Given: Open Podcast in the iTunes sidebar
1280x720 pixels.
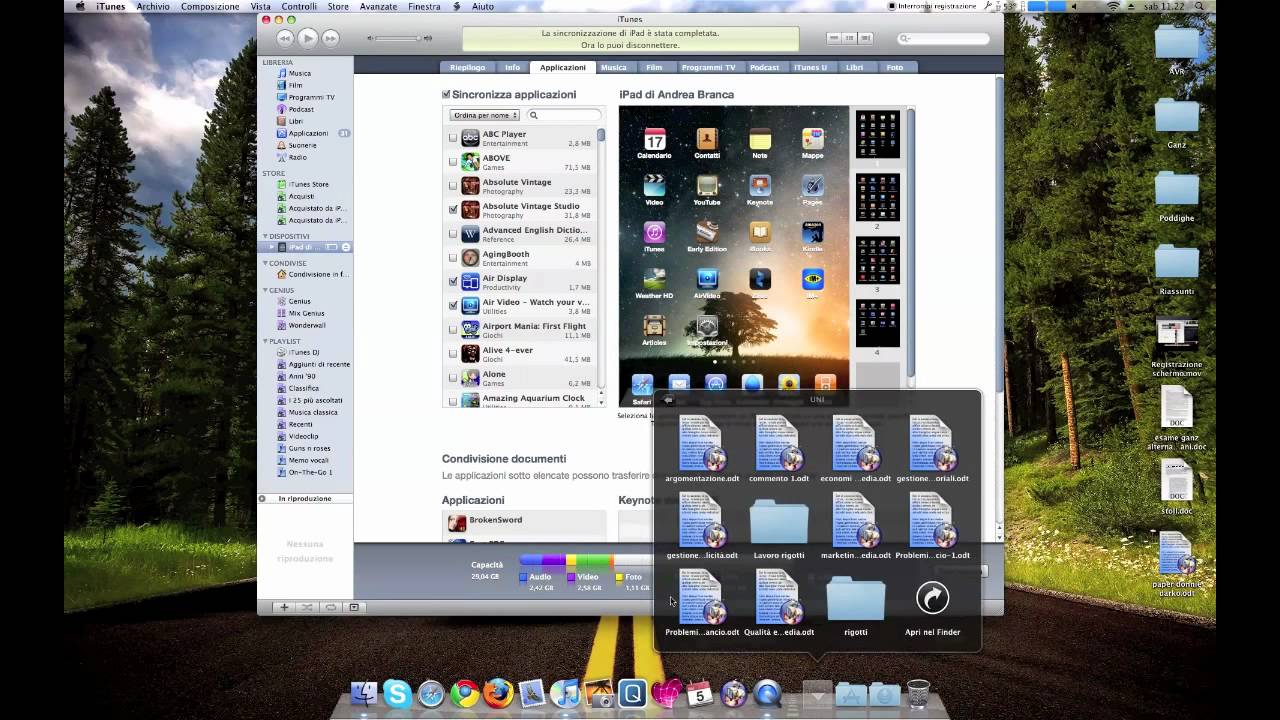Looking at the screenshot, I should pos(300,109).
